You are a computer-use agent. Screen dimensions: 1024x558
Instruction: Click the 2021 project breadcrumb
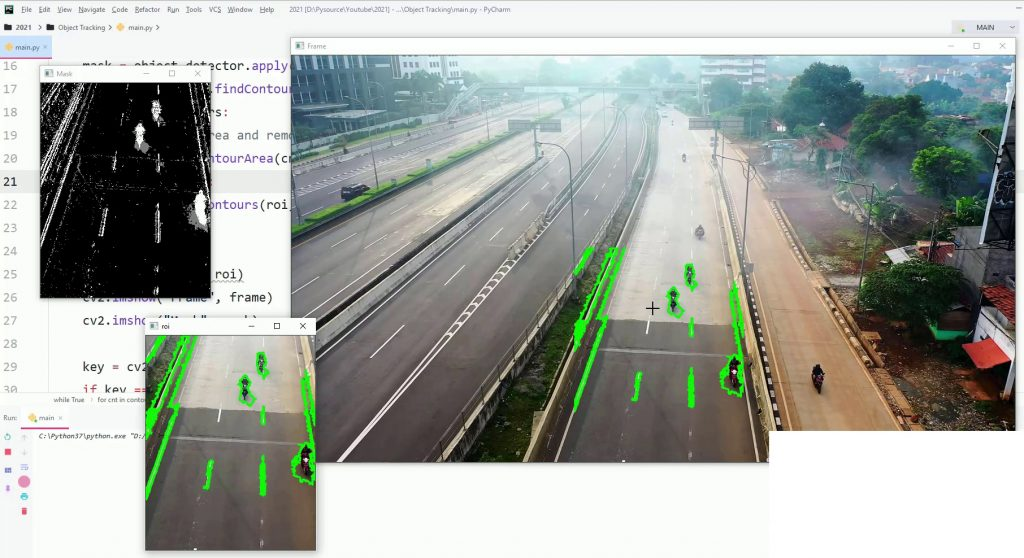pyautogui.click(x=24, y=27)
